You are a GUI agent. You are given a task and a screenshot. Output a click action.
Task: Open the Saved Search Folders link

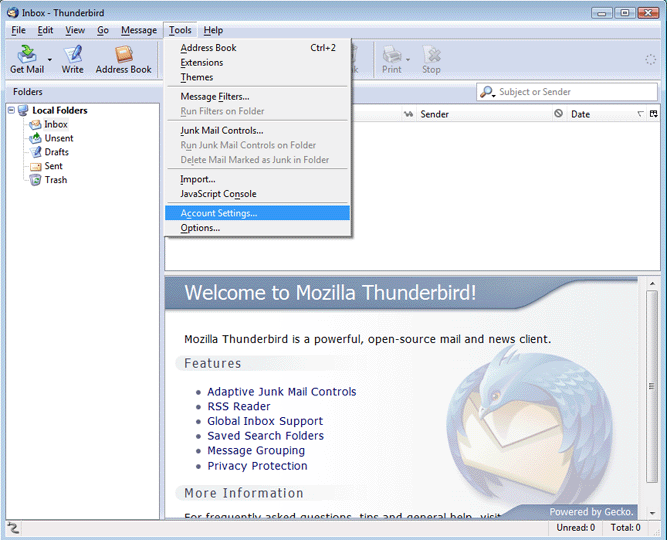coord(265,436)
